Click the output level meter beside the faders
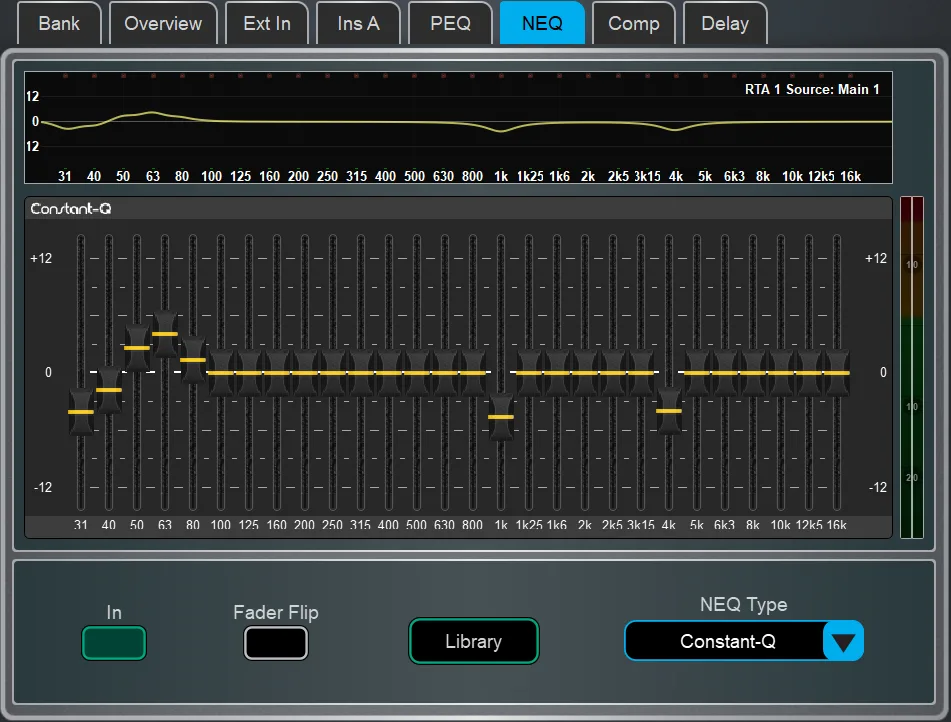Viewport: 951px width, 722px height. 912,367
